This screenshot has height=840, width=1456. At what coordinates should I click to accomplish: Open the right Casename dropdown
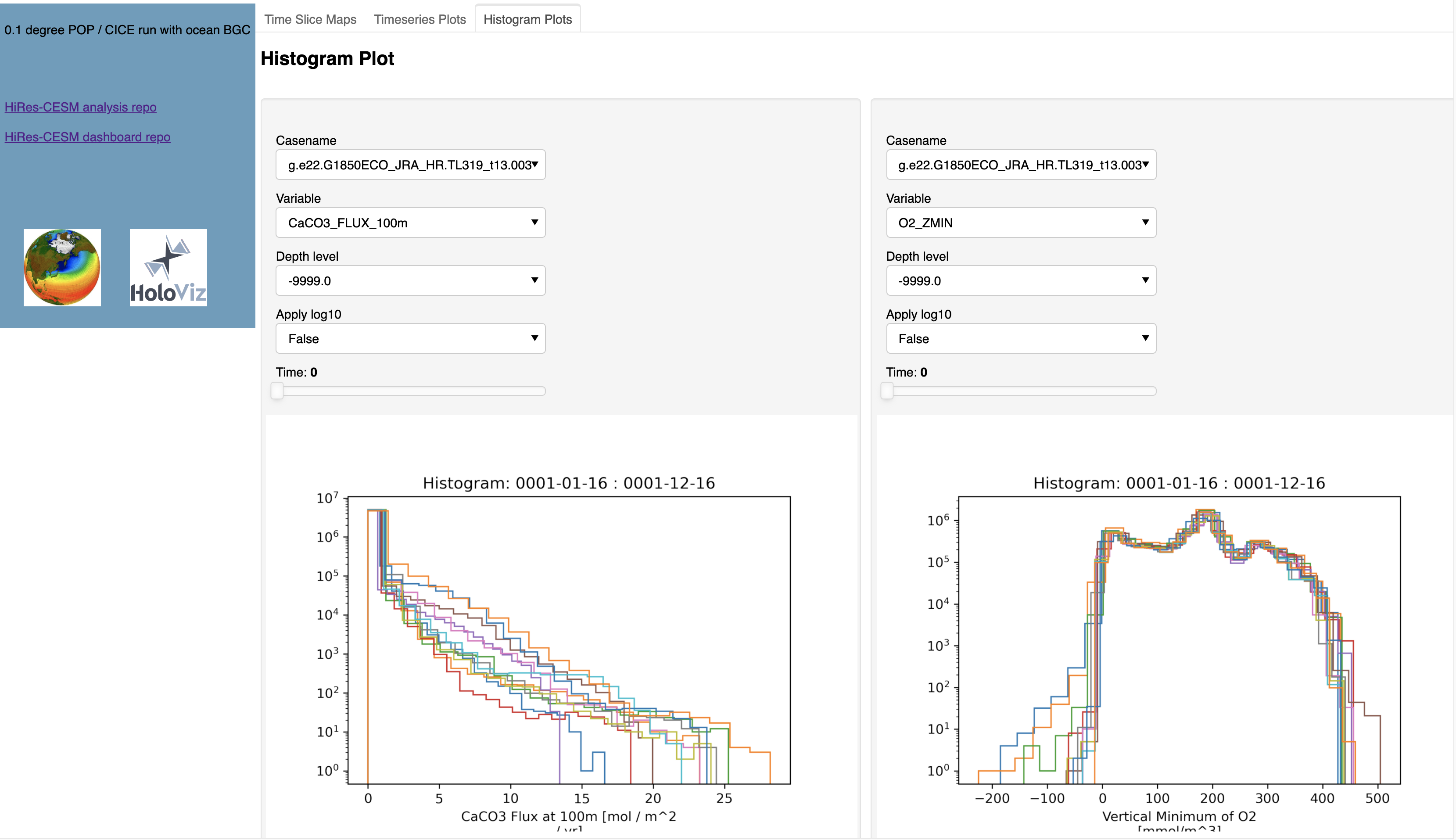point(1020,165)
